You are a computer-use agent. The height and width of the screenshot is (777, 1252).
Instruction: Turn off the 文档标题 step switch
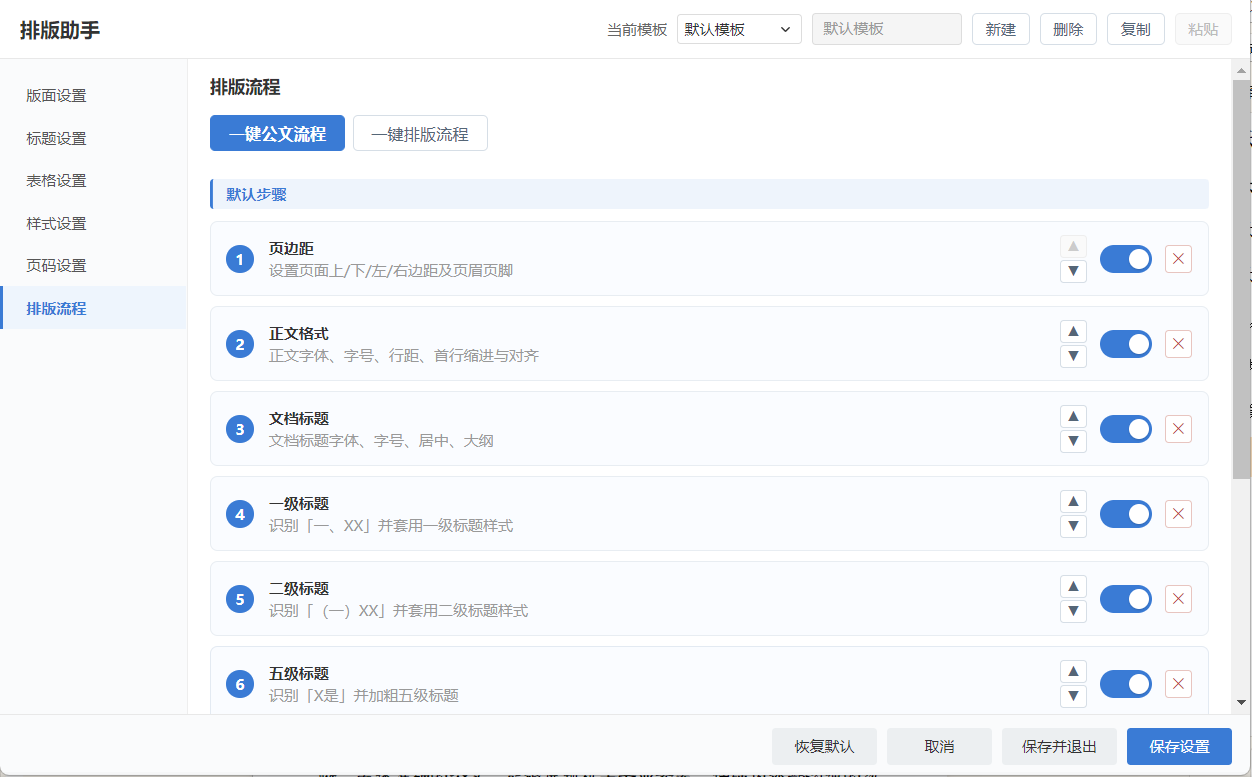coord(1126,429)
